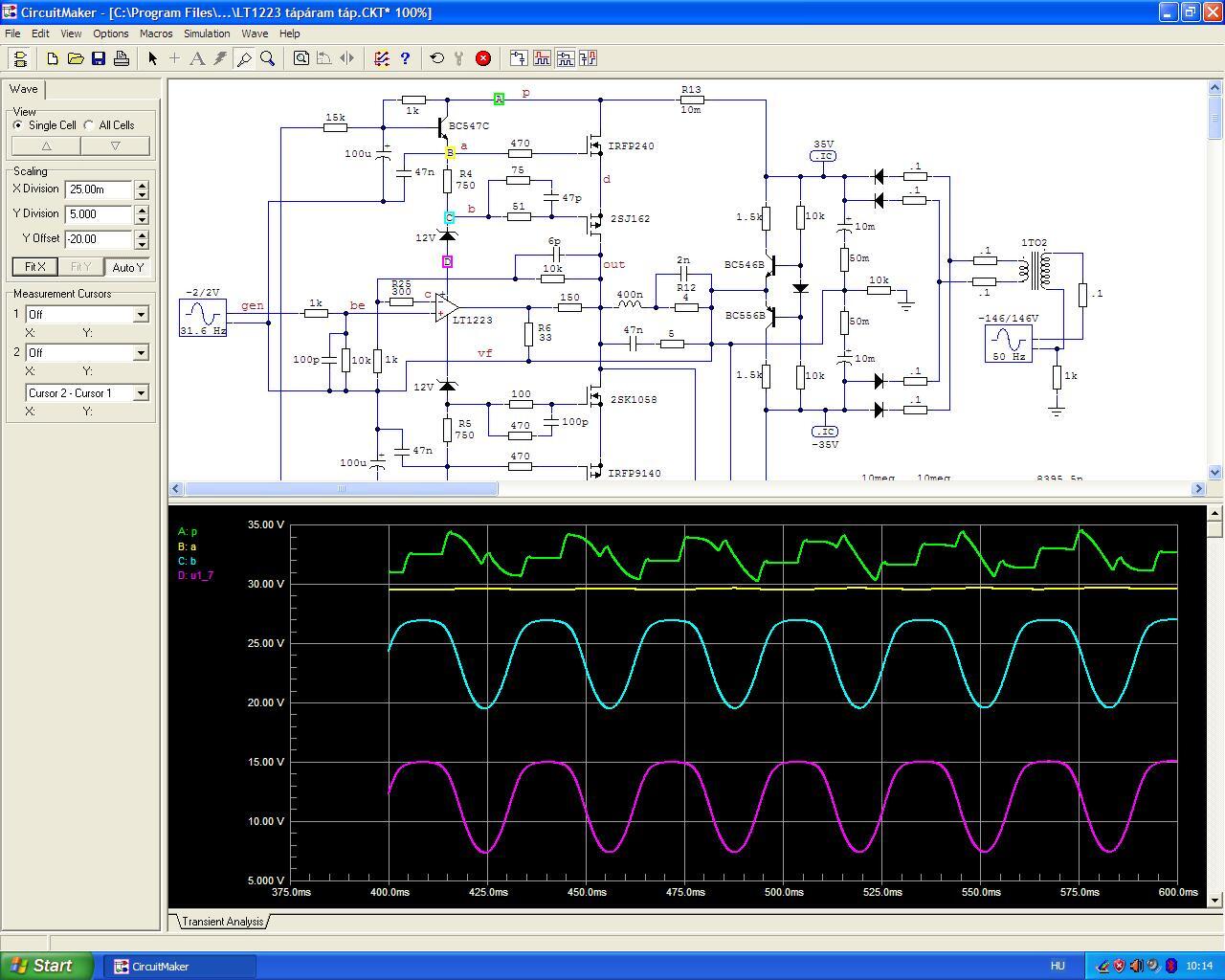Select the probe tool icon
Image resolution: width=1225 pixels, height=980 pixels.
click(244, 58)
